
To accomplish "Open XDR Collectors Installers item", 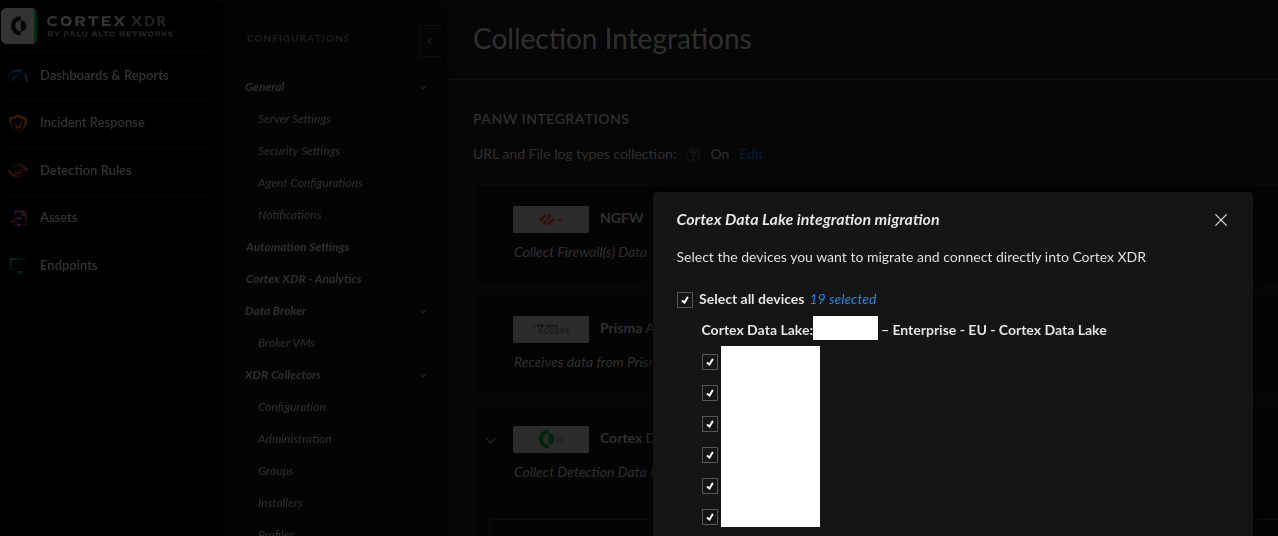I will 280,503.
